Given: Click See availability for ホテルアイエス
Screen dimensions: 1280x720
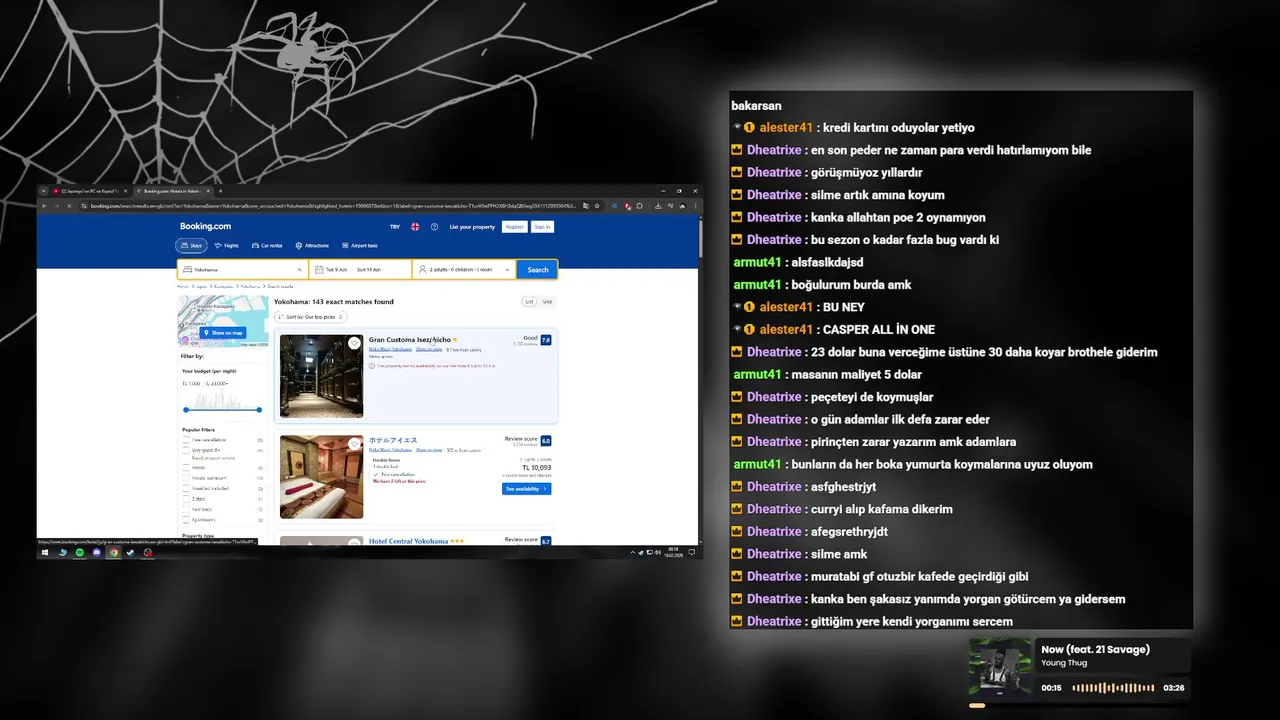Looking at the screenshot, I should [526, 489].
